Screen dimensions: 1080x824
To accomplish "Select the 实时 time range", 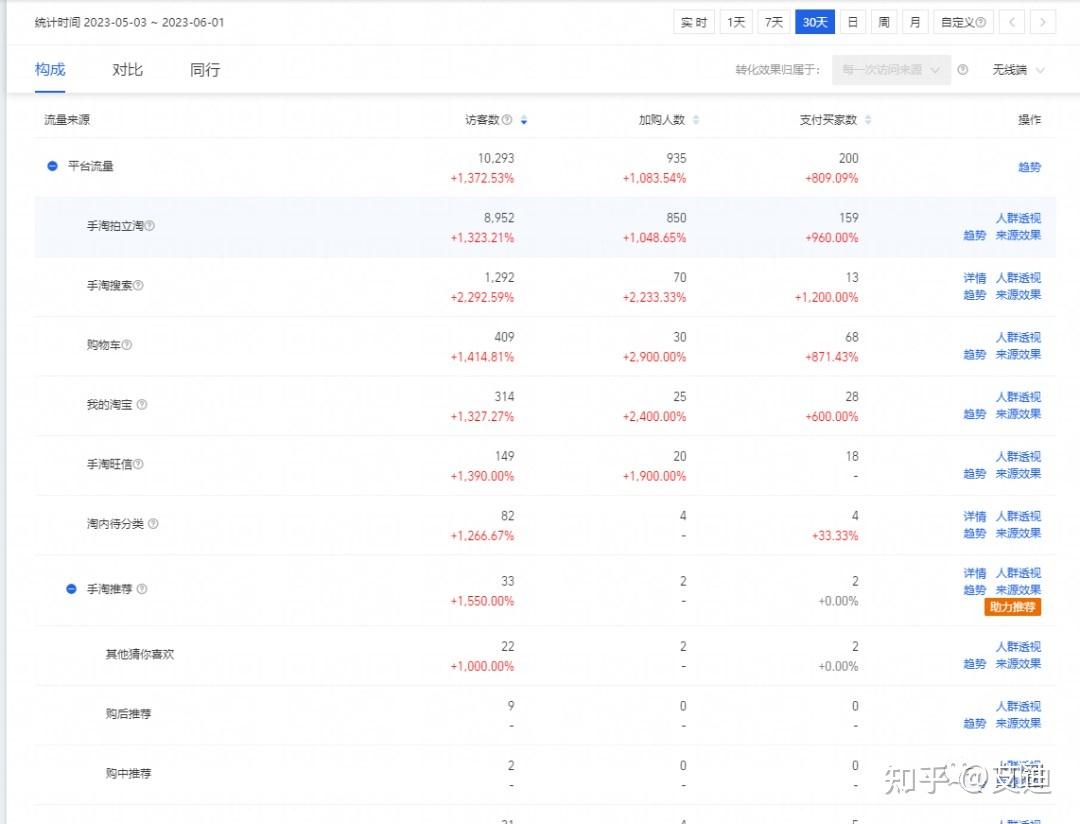I will (694, 22).
